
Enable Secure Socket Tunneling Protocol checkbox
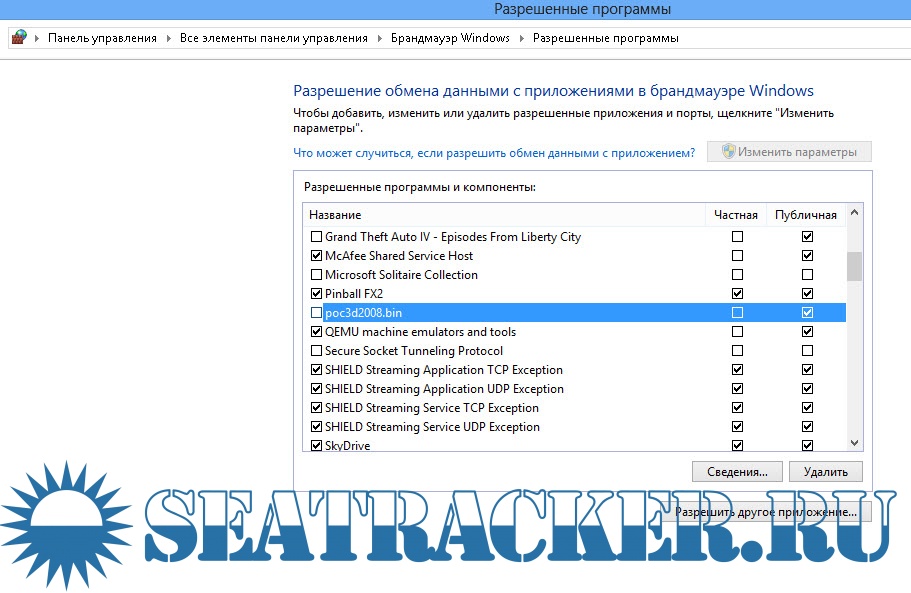pos(317,351)
